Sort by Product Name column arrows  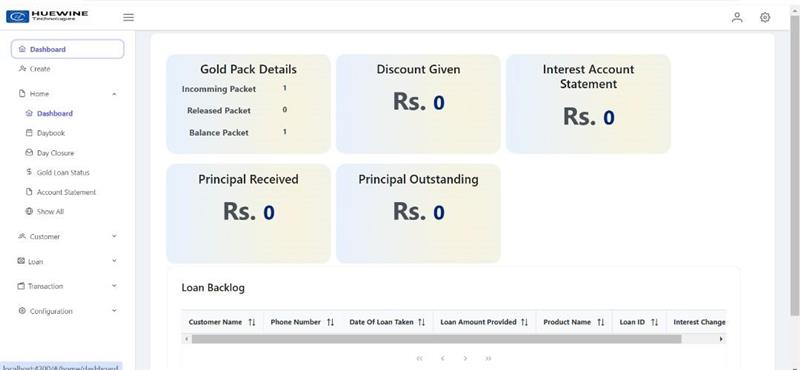(x=601, y=322)
